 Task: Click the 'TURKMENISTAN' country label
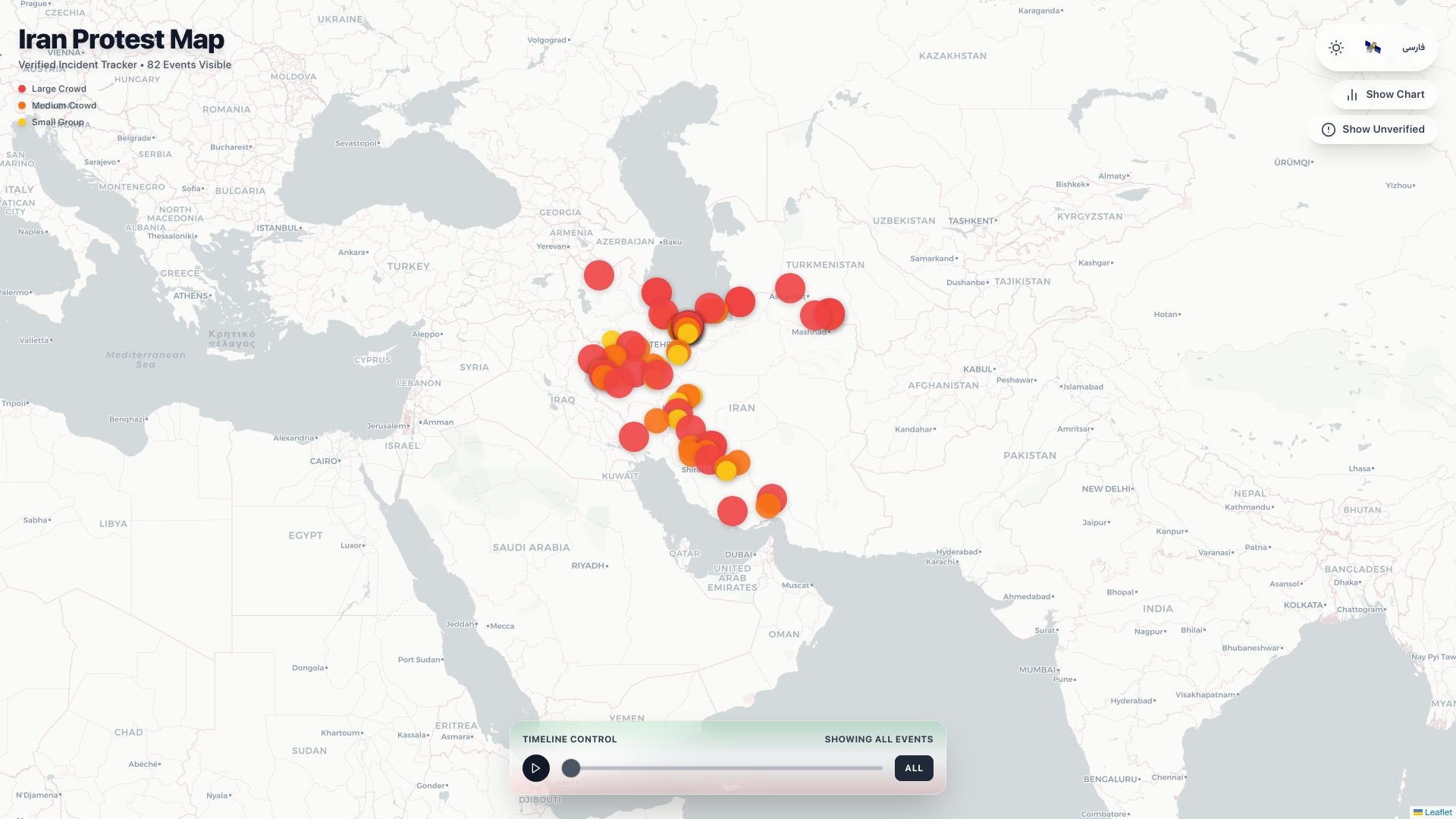click(x=825, y=265)
